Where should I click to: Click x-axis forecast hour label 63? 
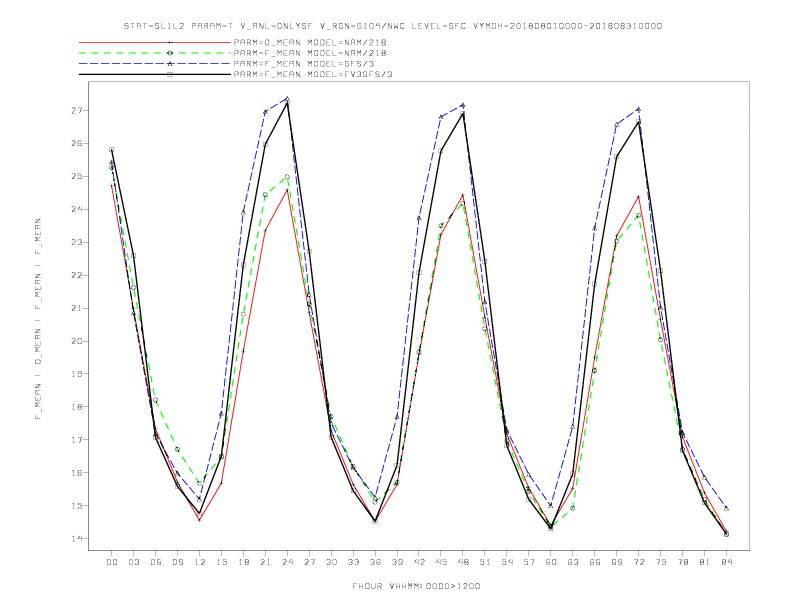tap(573, 562)
